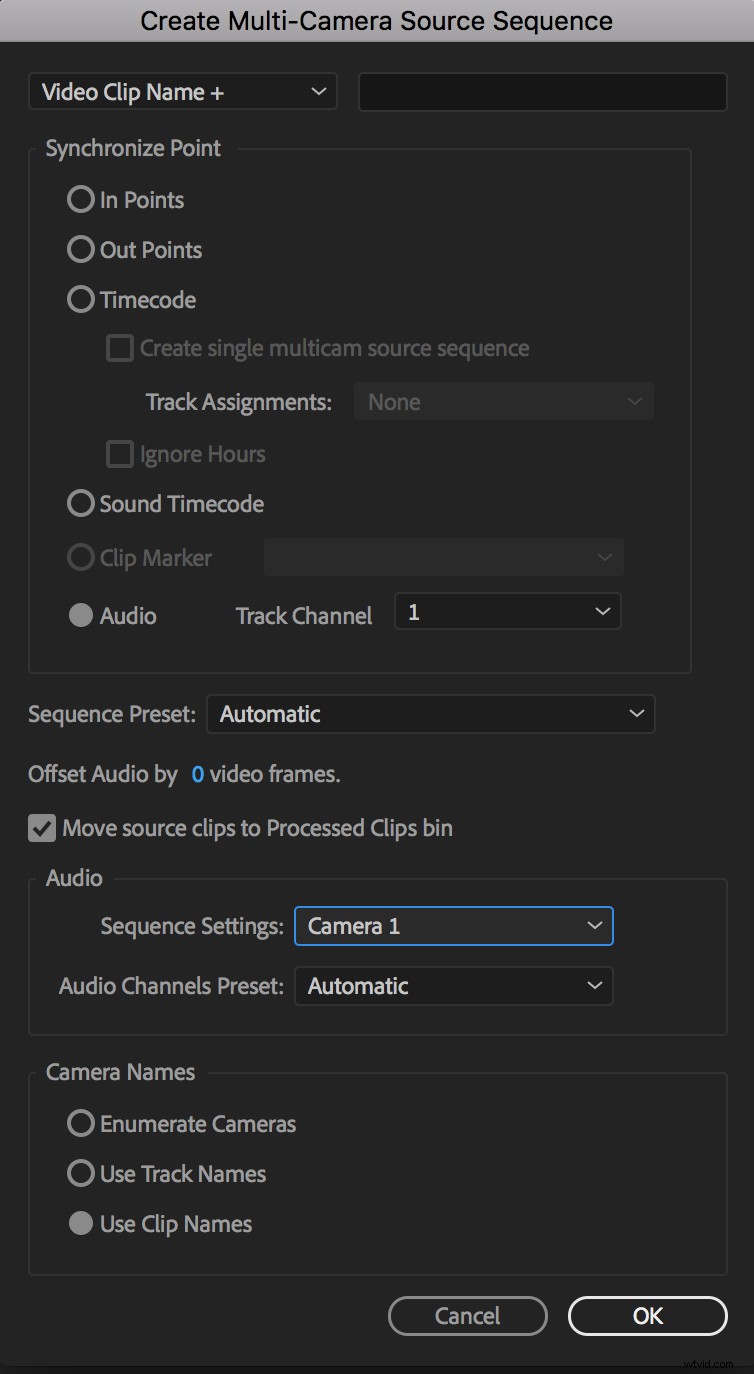Select Sound Timecode synchronization

(80, 503)
